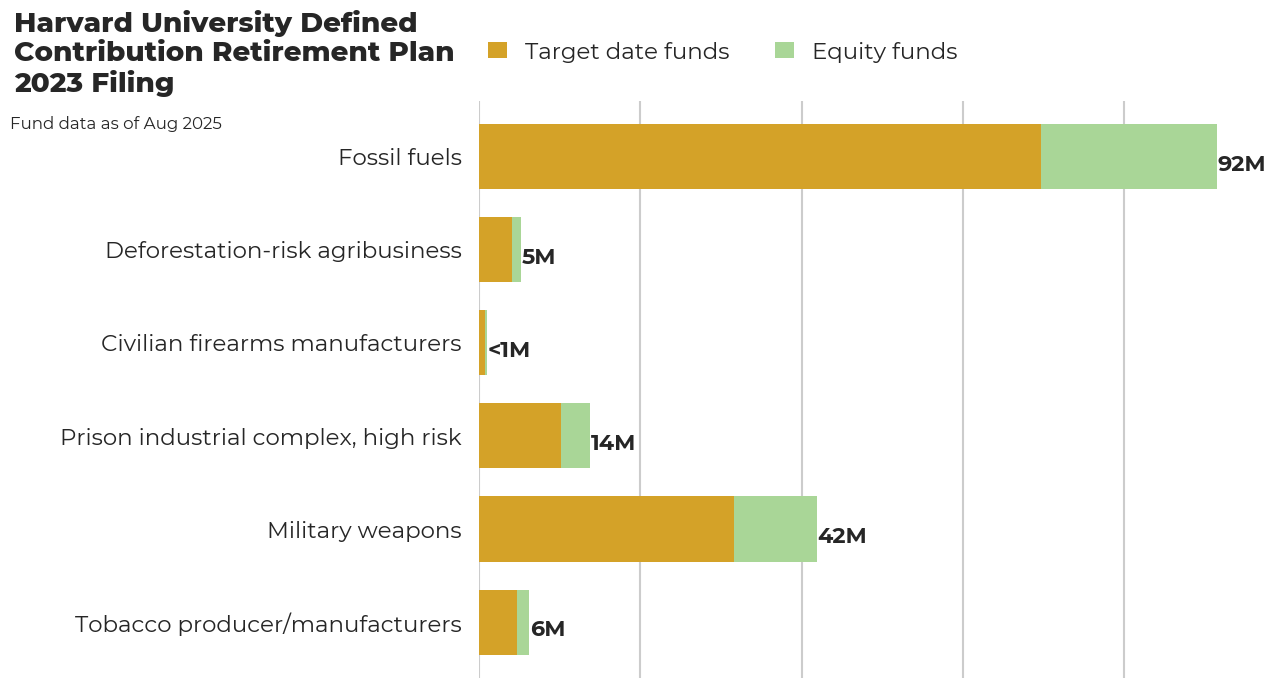Click the Prison industrial complex target date segment
Image resolution: width=1276 pixels, height=688 pixels.
(x=520, y=436)
